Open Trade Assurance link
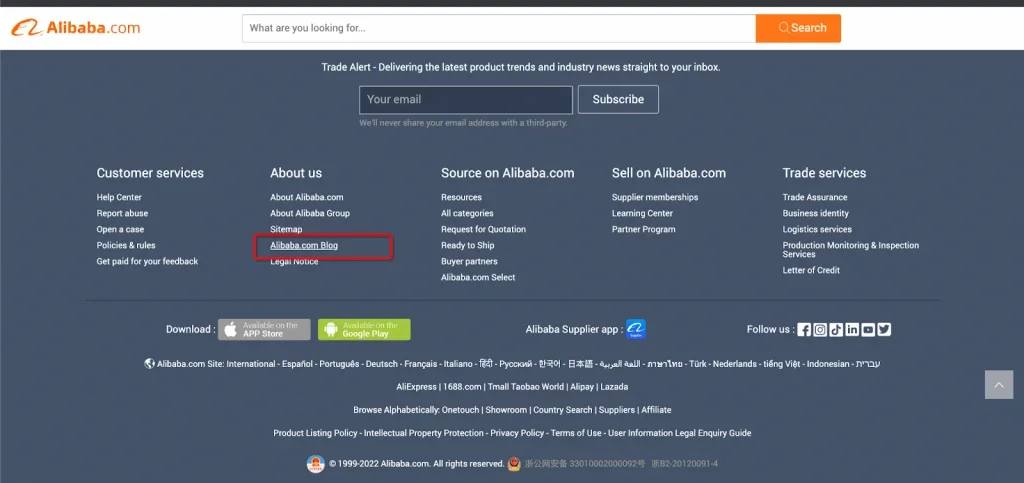Viewport: 1024px width, 483px height. point(815,197)
